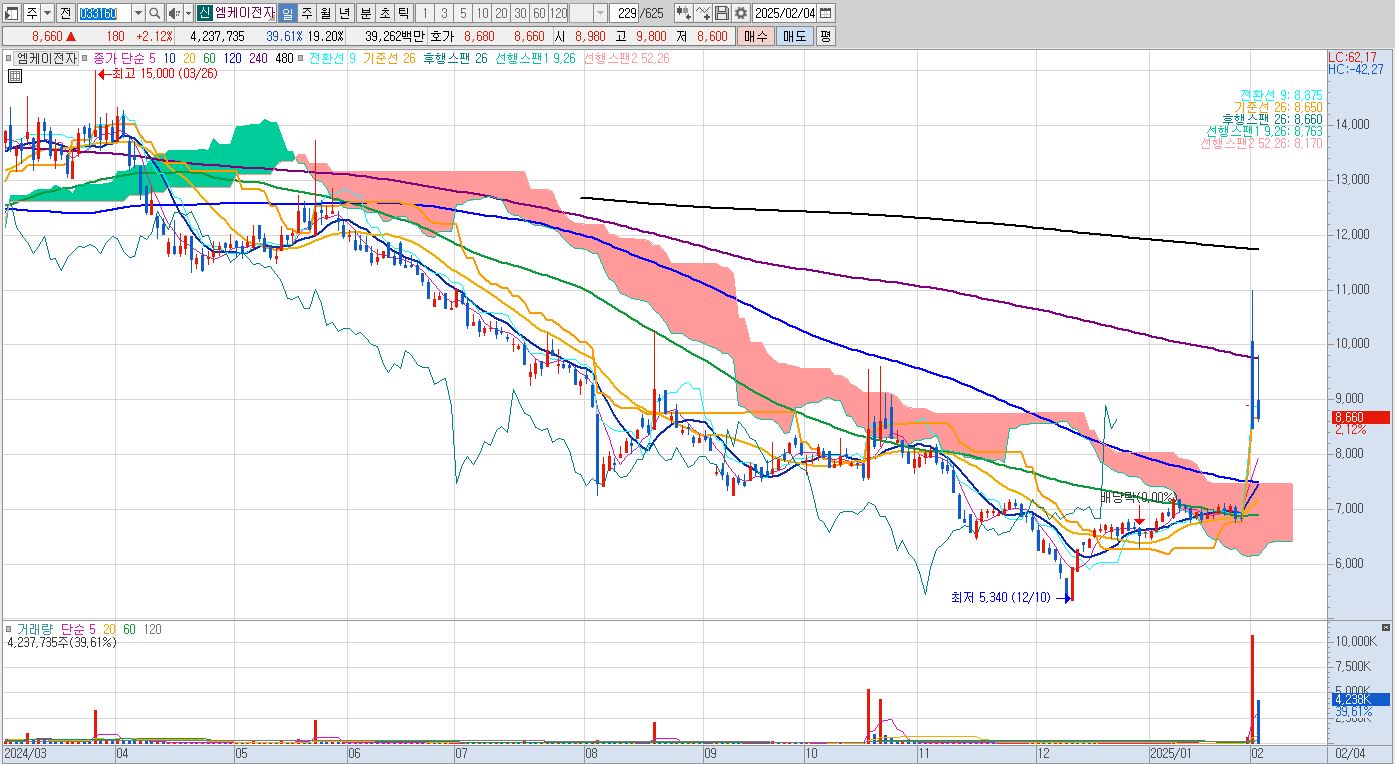Save the chart with the floppy disk icon
This screenshot has height=764, width=1395.
pos(722,13)
